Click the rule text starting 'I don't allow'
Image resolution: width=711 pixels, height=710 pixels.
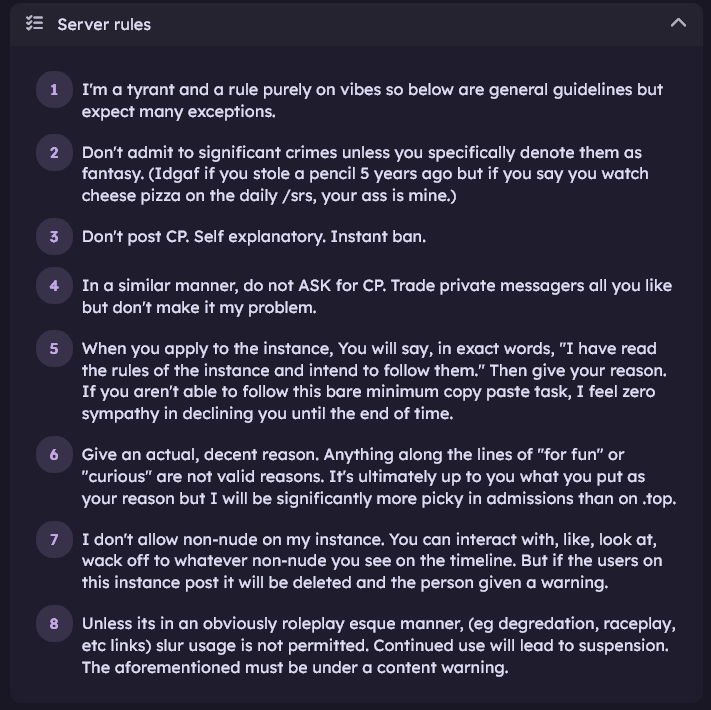pos(372,560)
